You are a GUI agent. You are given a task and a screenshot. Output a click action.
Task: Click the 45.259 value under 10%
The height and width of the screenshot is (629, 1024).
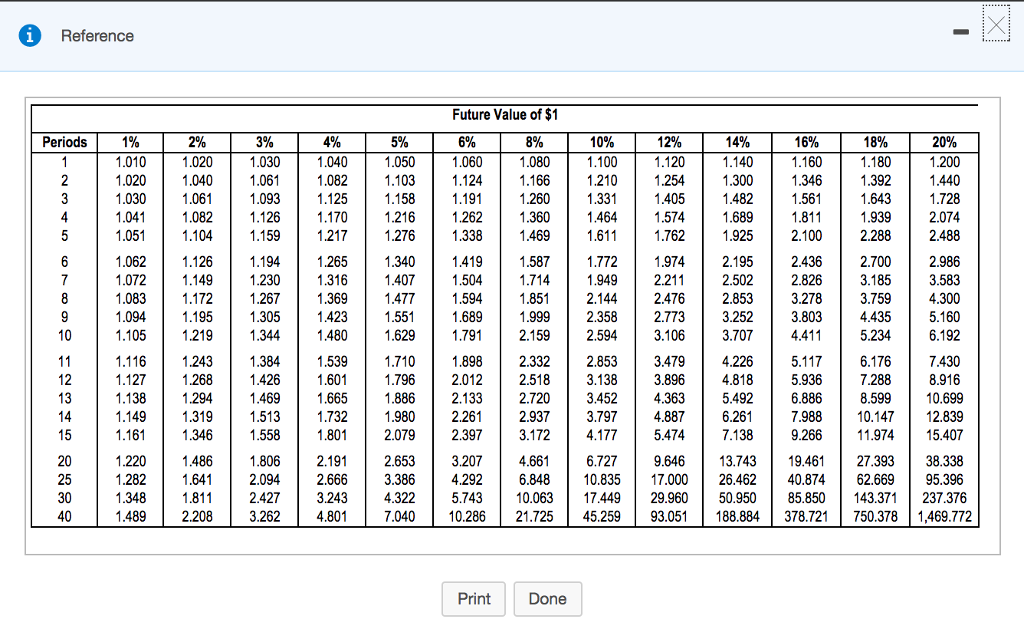(x=602, y=517)
